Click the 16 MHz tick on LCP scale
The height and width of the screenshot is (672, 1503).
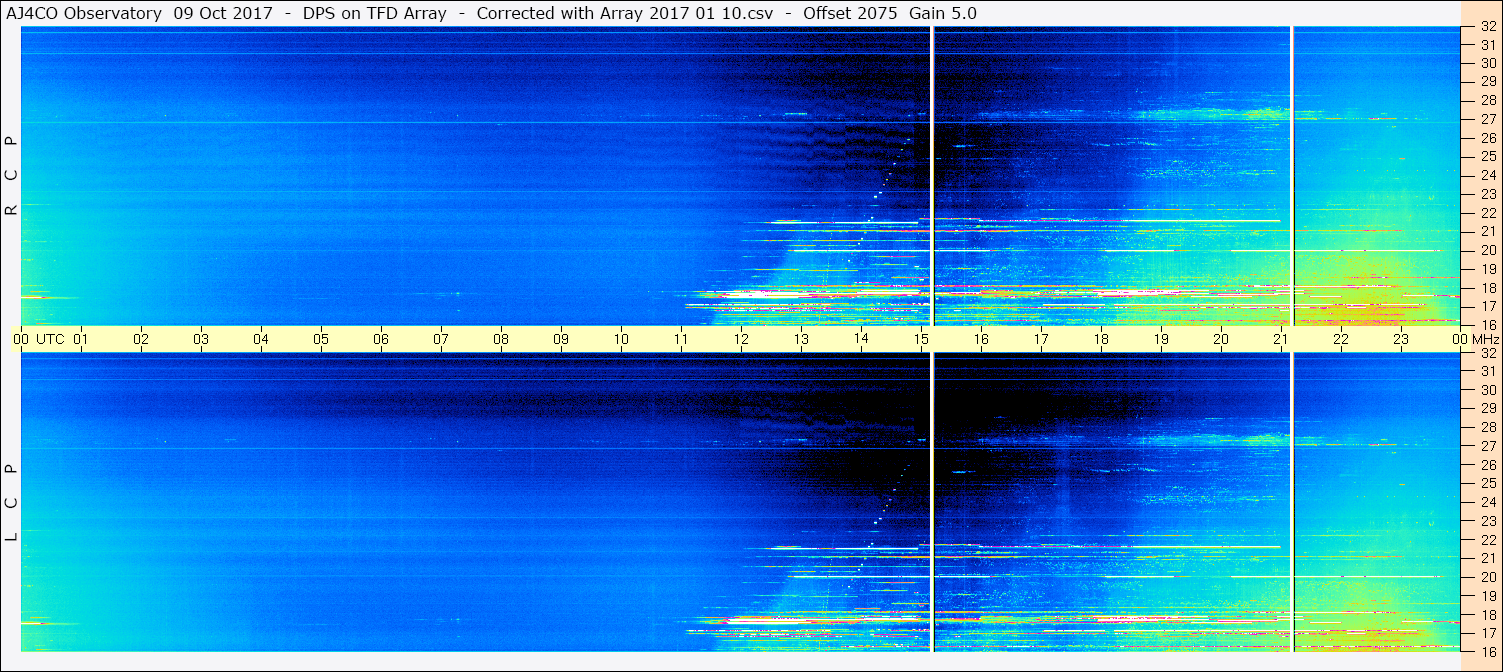click(1487, 651)
